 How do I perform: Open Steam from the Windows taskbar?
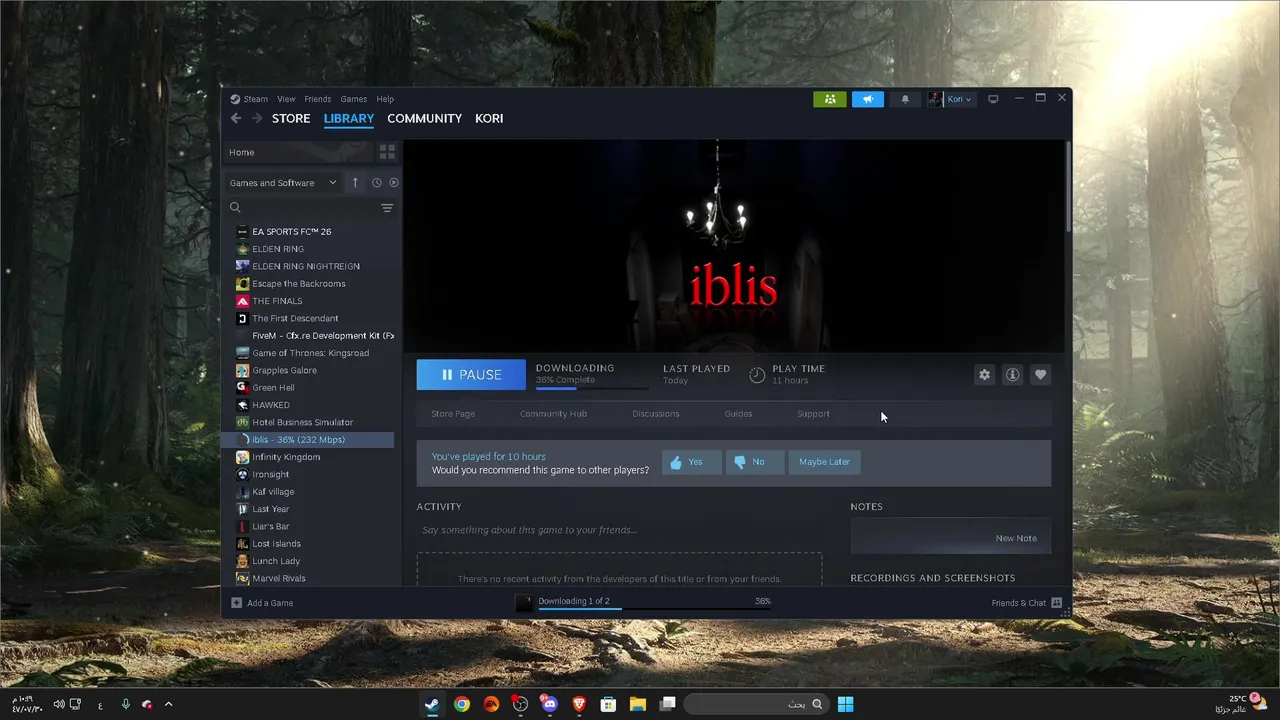[431, 704]
